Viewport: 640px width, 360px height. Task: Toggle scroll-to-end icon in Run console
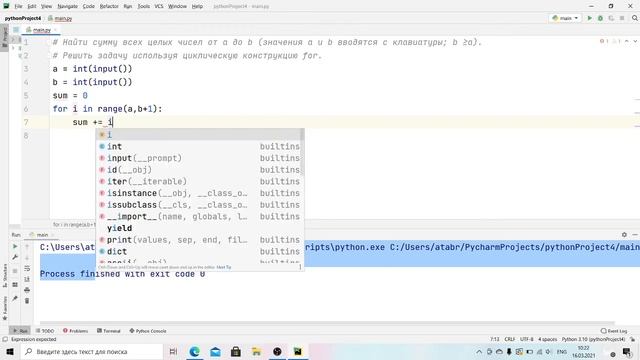(27, 279)
